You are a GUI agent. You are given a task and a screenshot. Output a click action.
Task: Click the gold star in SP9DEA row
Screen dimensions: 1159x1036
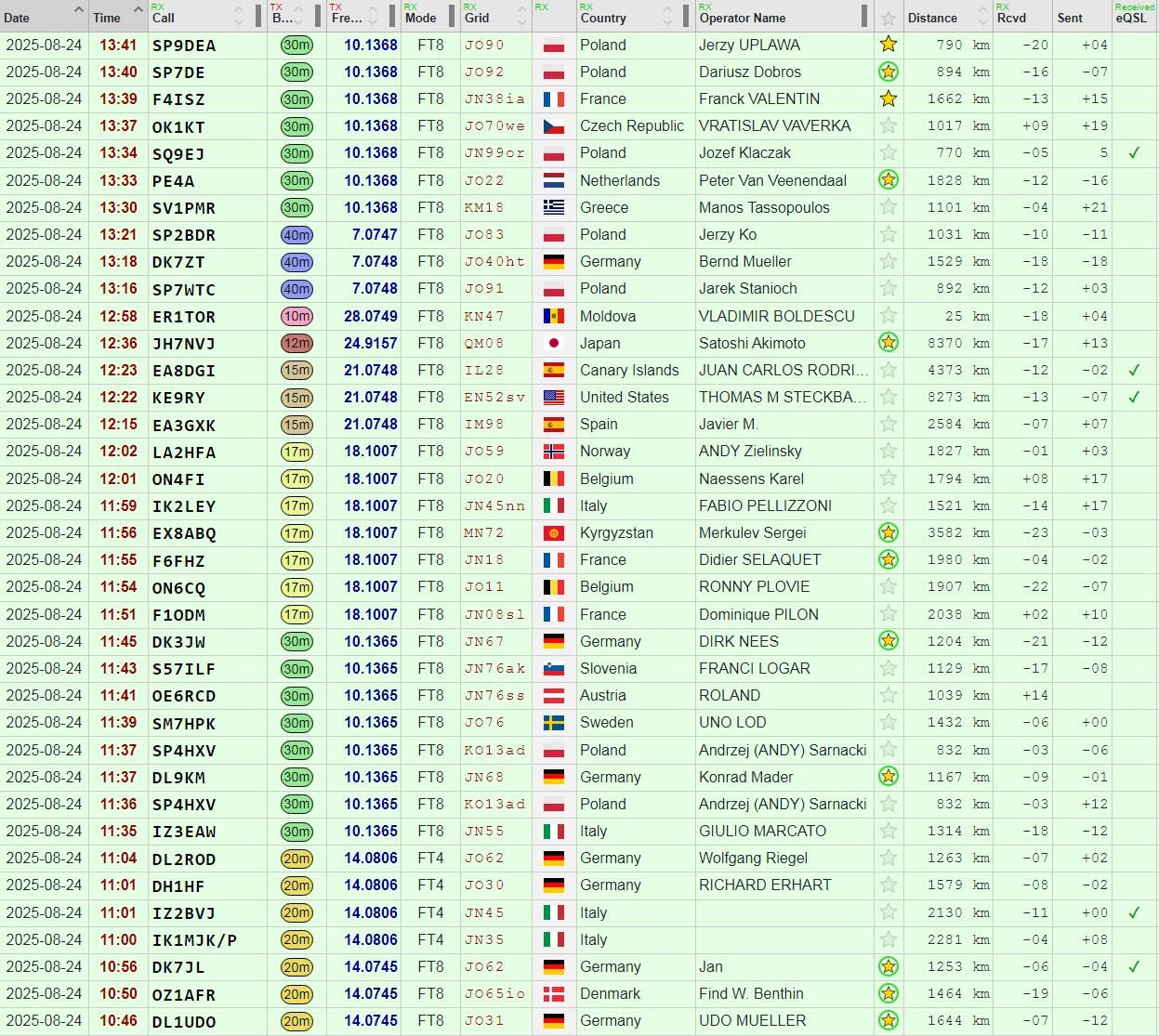pos(889,45)
